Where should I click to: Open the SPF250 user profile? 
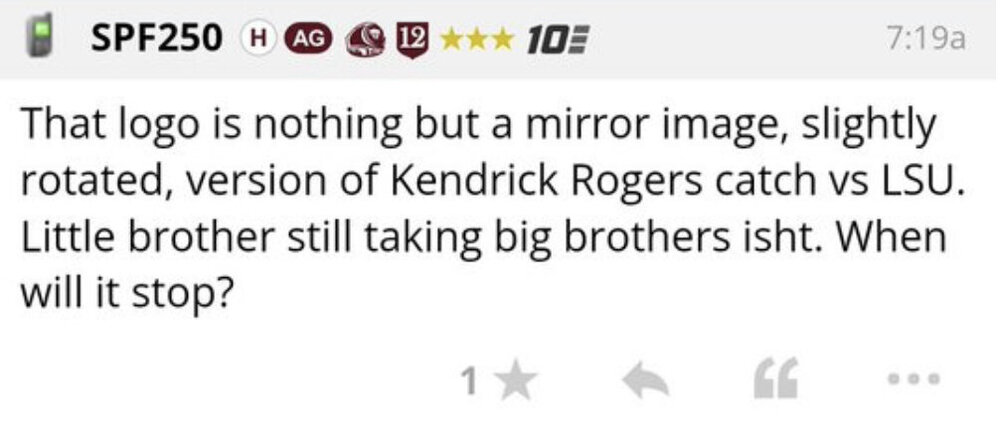click(156, 38)
